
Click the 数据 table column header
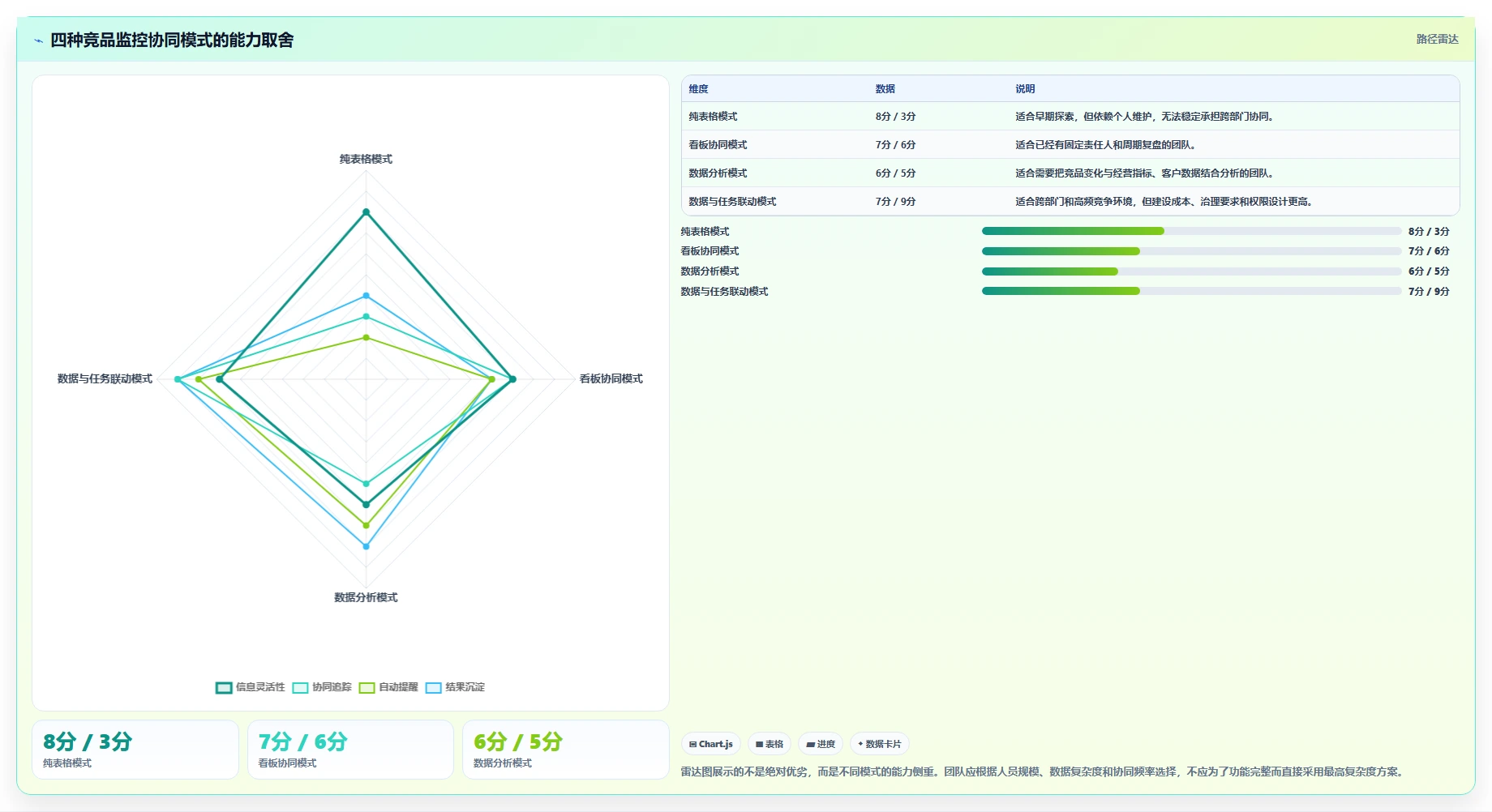pos(885,89)
